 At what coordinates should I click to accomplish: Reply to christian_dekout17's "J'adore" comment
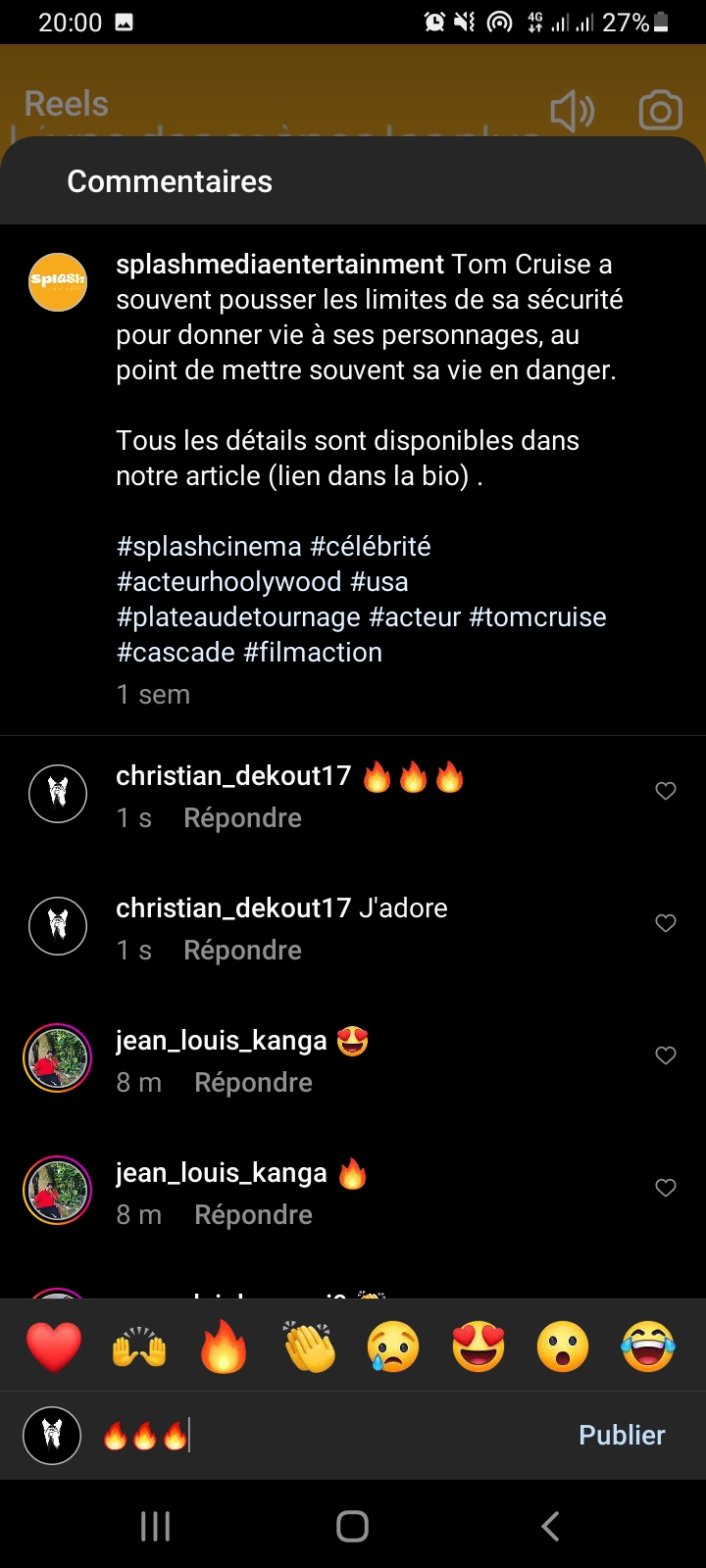tap(242, 951)
